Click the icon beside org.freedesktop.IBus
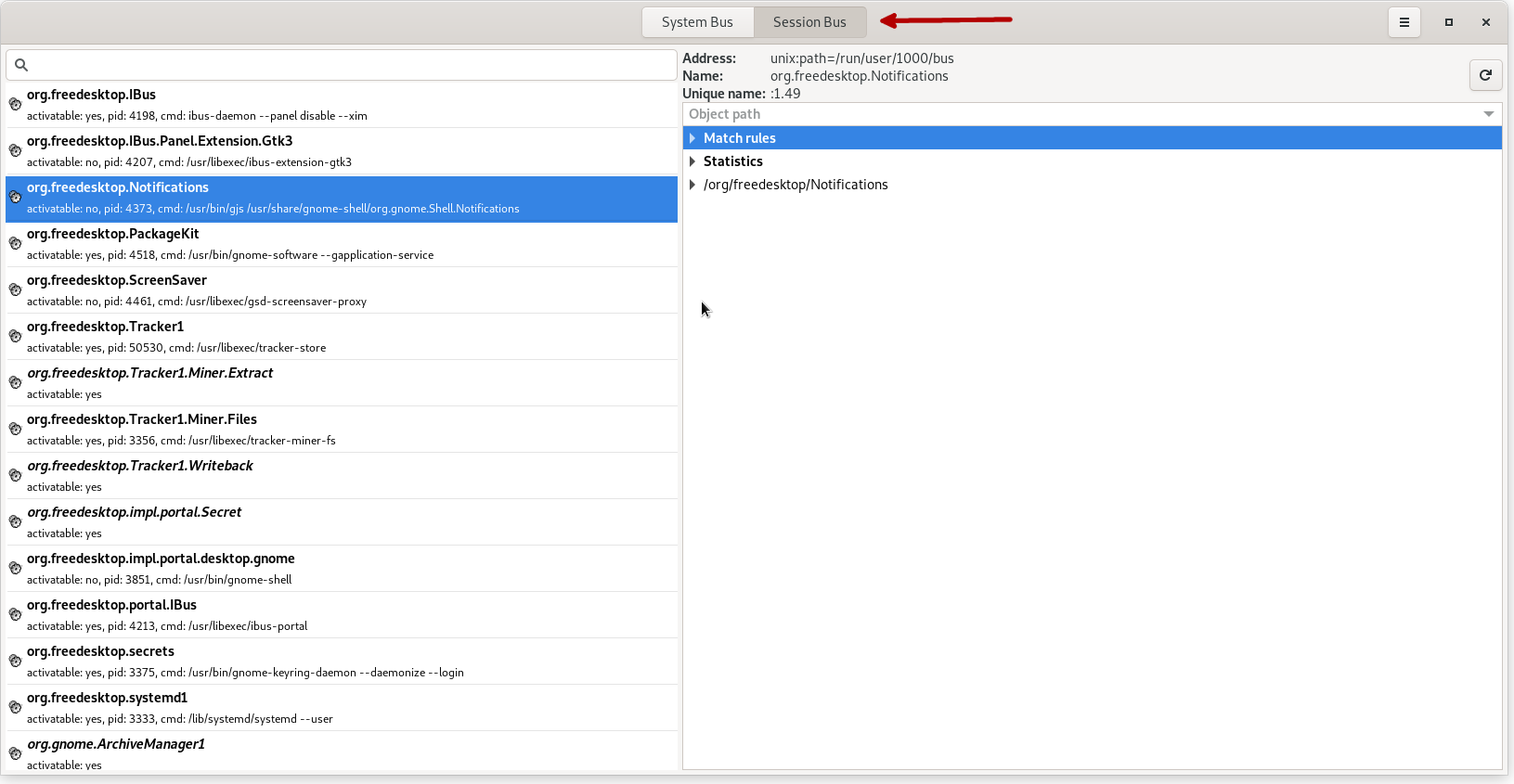Viewport: 1514px width, 784px height. point(16,104)
